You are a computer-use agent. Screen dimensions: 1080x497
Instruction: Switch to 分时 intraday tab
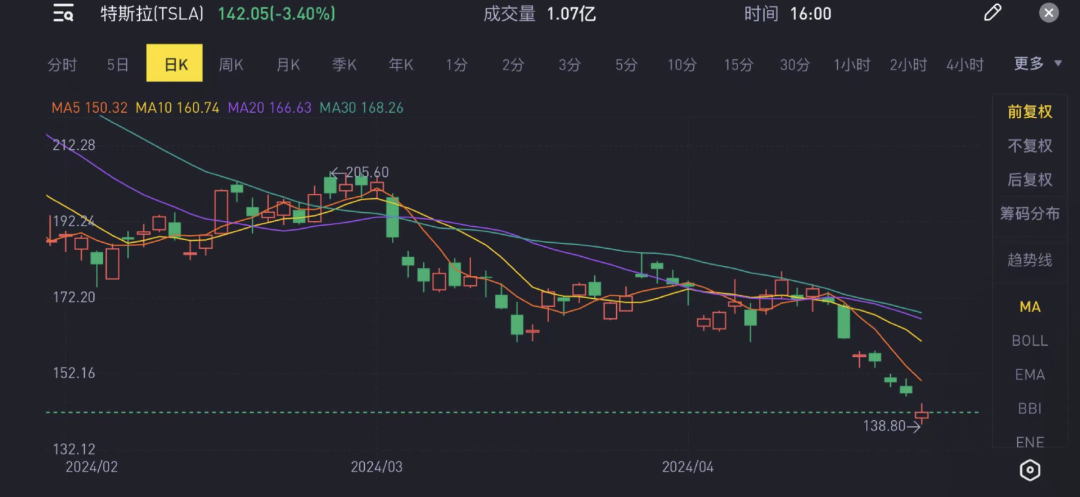(62, 64)
